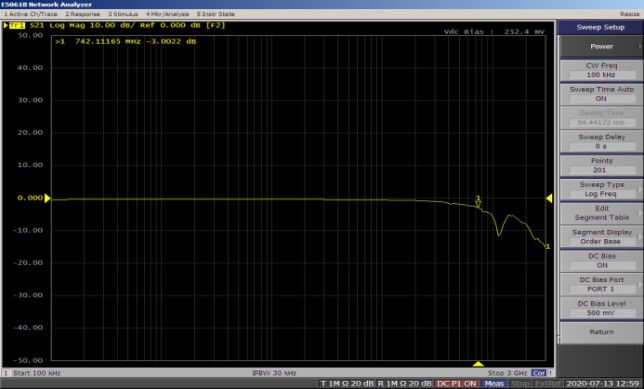The width and height of the screenshot is (644, 389).
Task: Click the yellow reference level arrow at left
Action: pyautogui.click(x=47, y=198)
